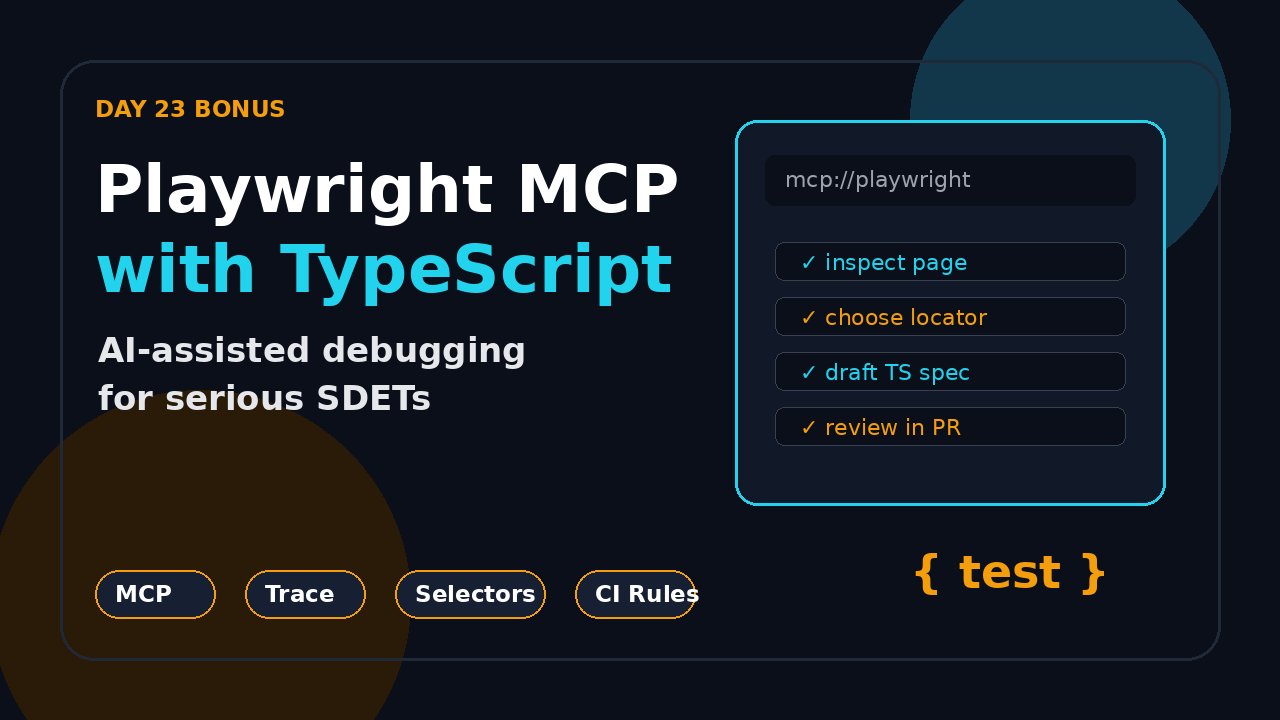This screenshot has width=1280, height=720.
Task: Click the 'with TypeScript' headline
Action: pos(384,272)
